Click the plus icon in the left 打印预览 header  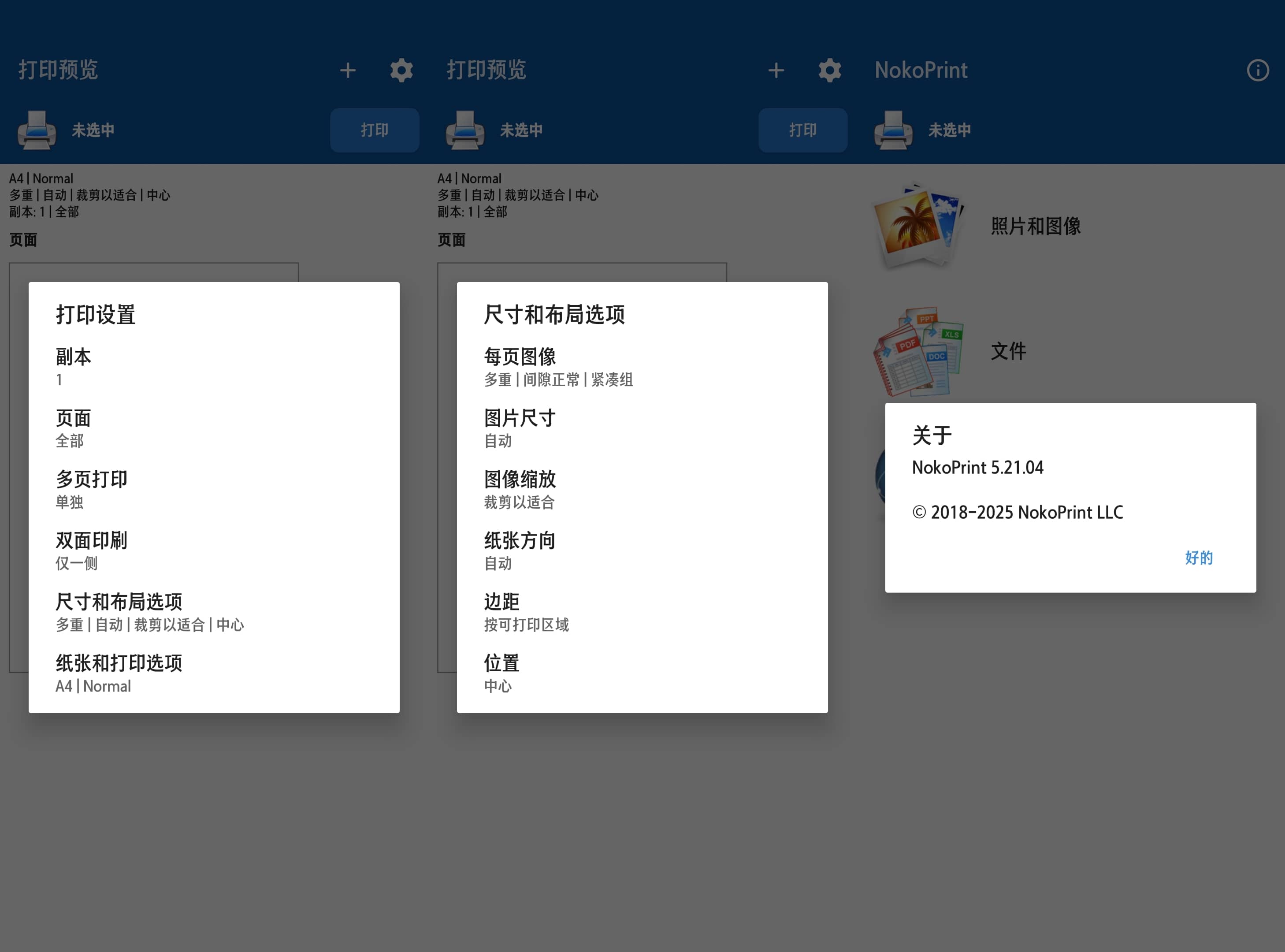coord(347,71)
